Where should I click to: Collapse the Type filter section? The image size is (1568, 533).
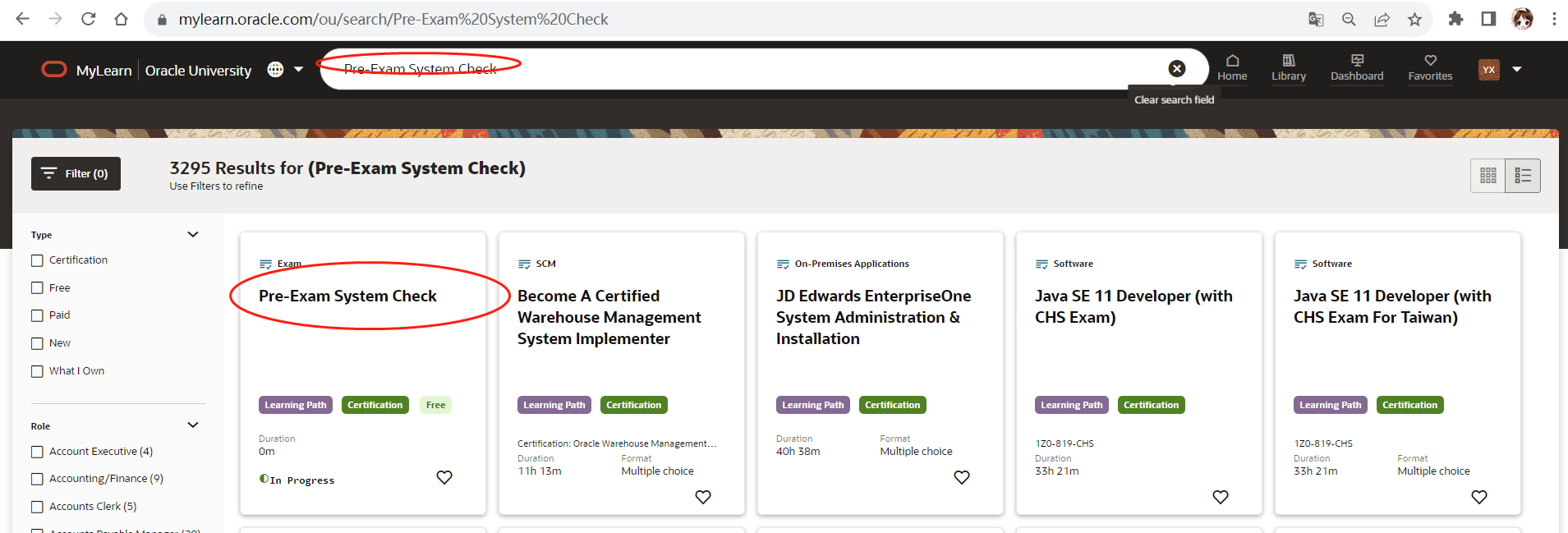pos(193,235)
